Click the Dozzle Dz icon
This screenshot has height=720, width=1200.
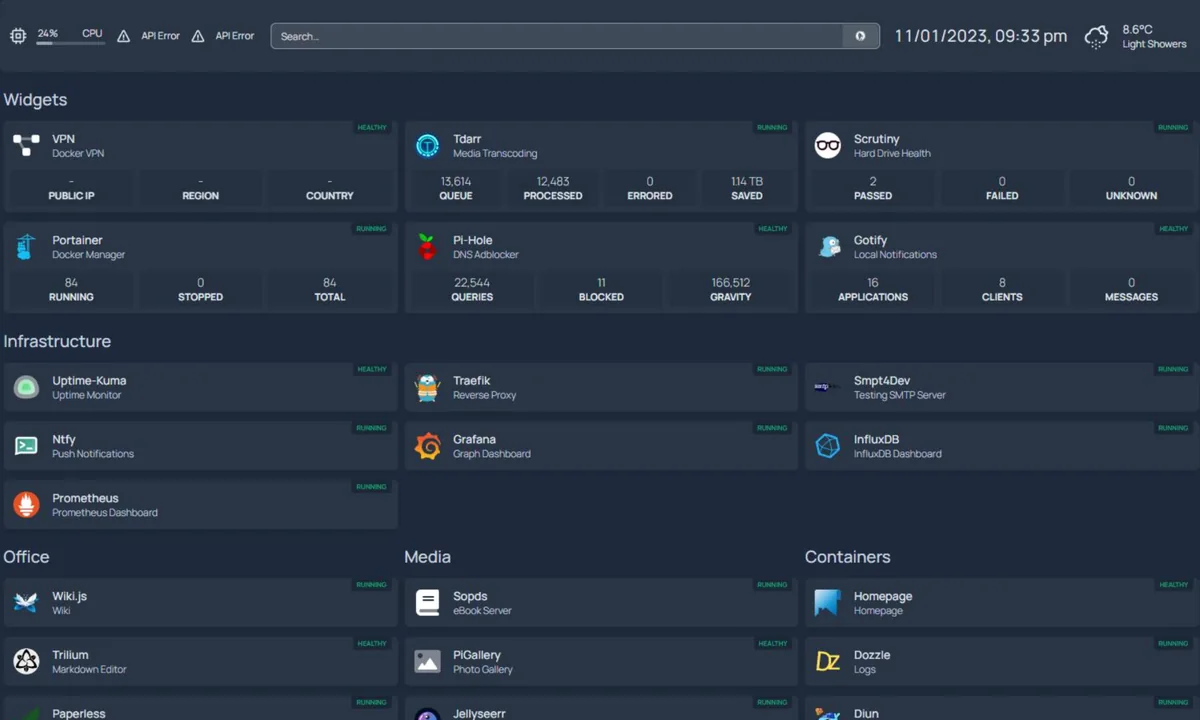(828, 661)
